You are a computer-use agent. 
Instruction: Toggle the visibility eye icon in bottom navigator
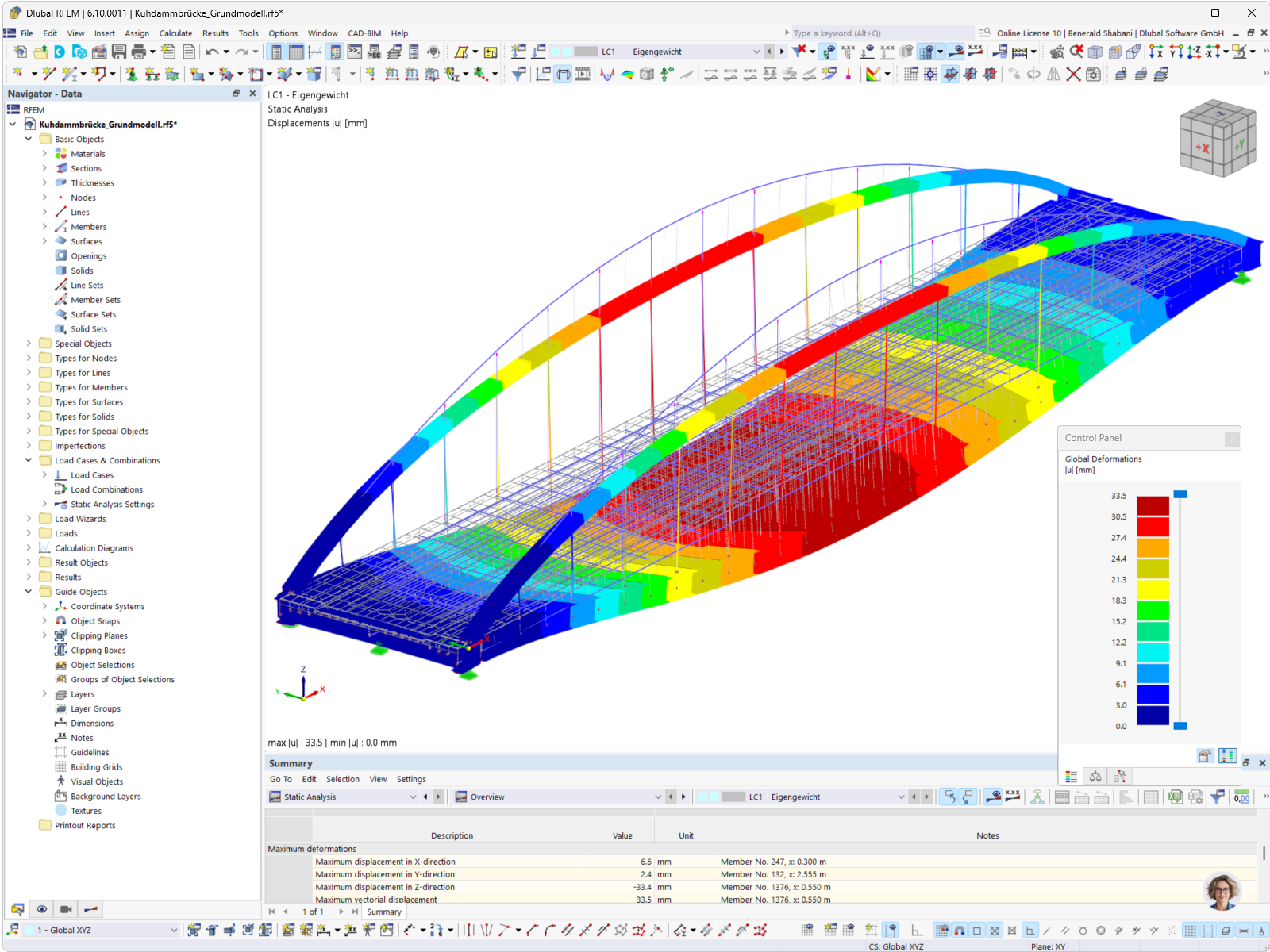(x=42, y=908)
